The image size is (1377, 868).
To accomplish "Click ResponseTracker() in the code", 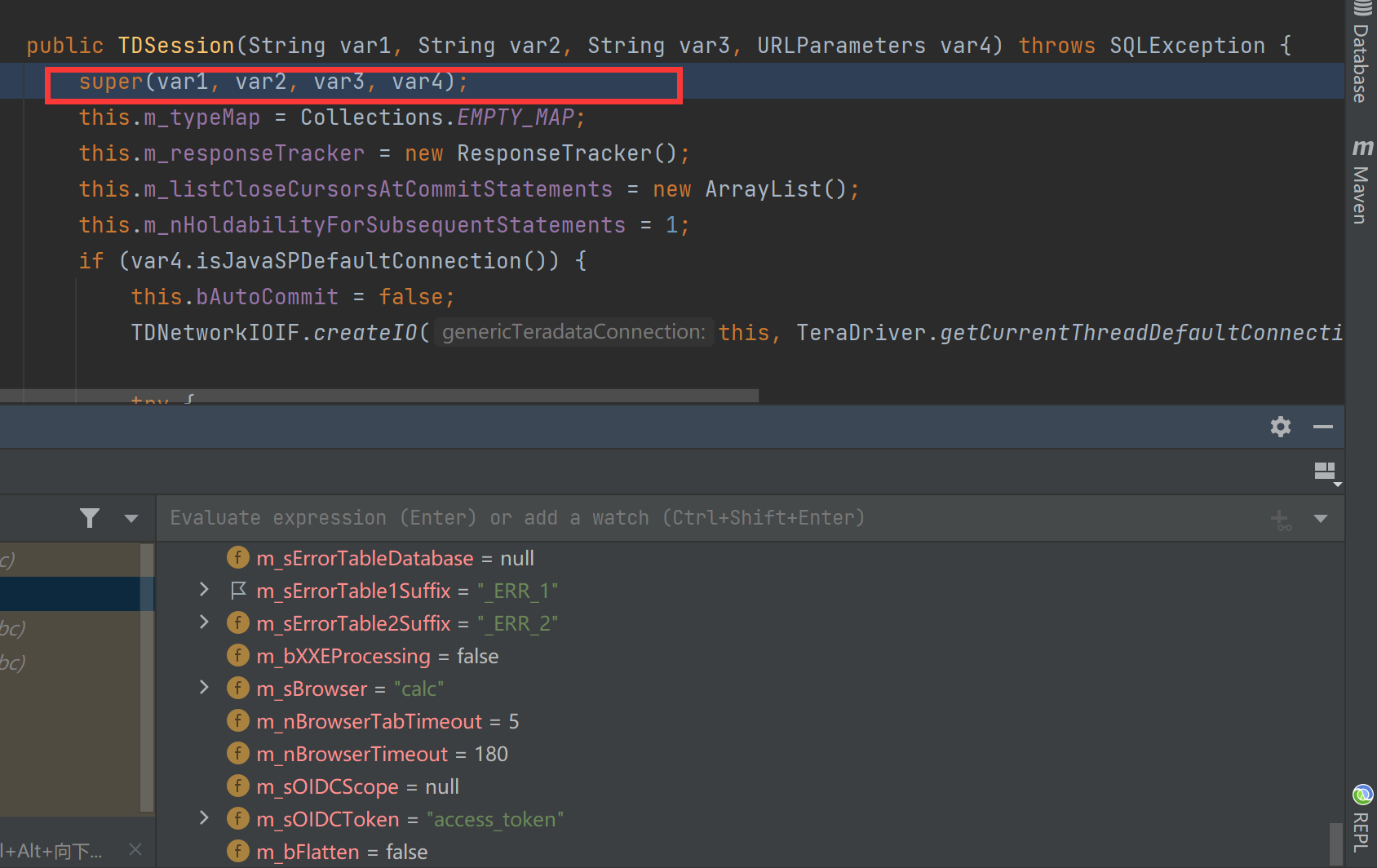I will [567, 153].
